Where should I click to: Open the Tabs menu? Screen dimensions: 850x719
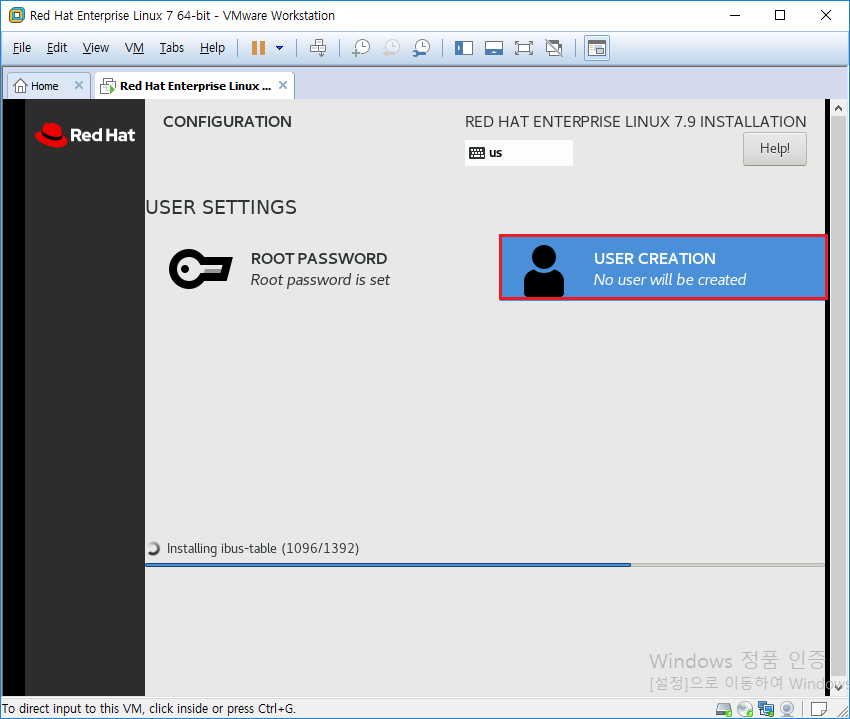click(171, 48)
